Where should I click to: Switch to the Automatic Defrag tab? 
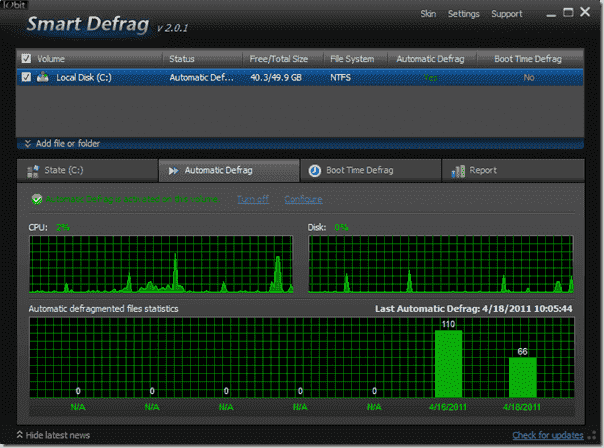coord(229,170)
